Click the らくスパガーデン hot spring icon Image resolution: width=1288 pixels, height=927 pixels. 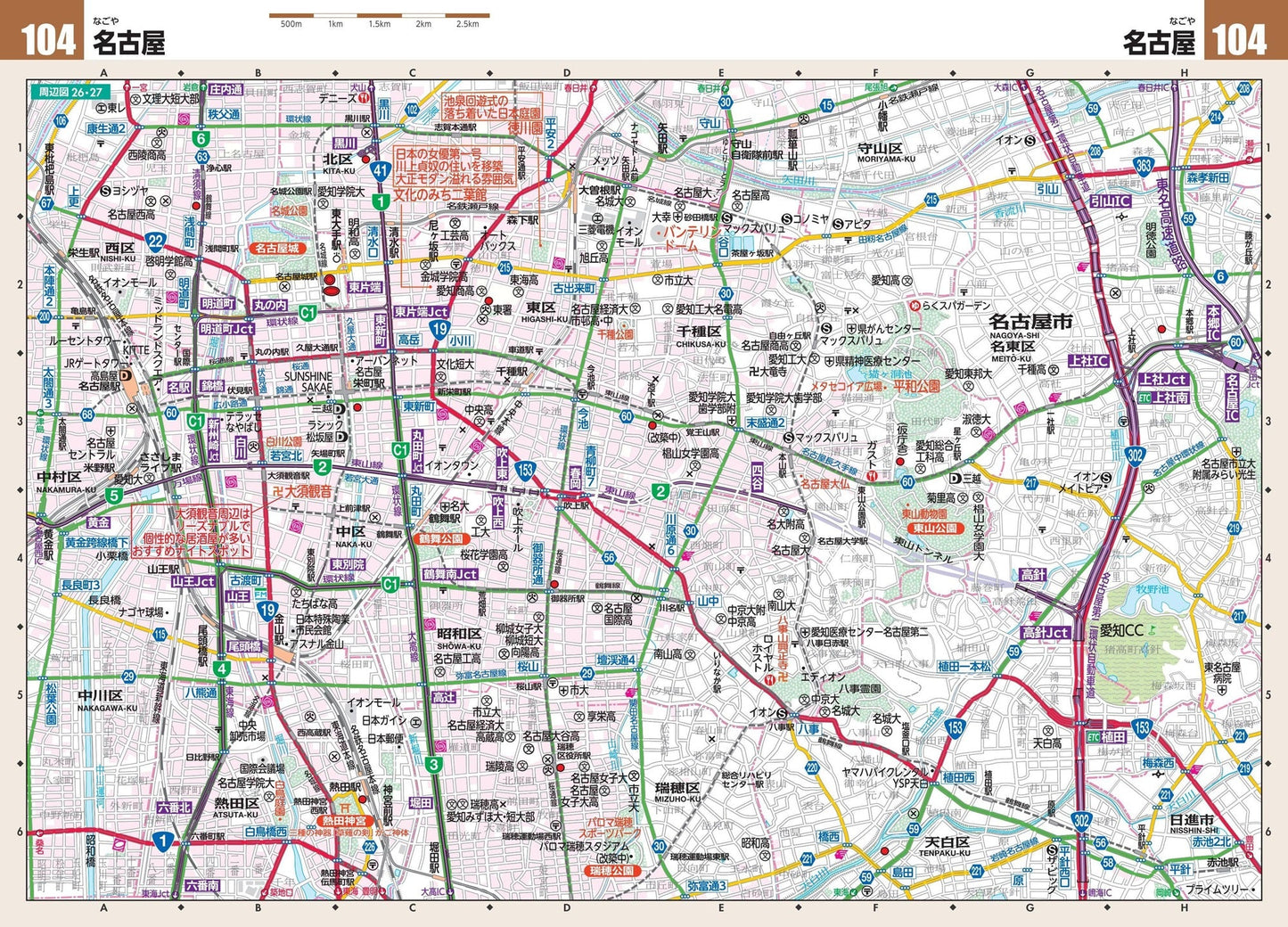[914, 306]
